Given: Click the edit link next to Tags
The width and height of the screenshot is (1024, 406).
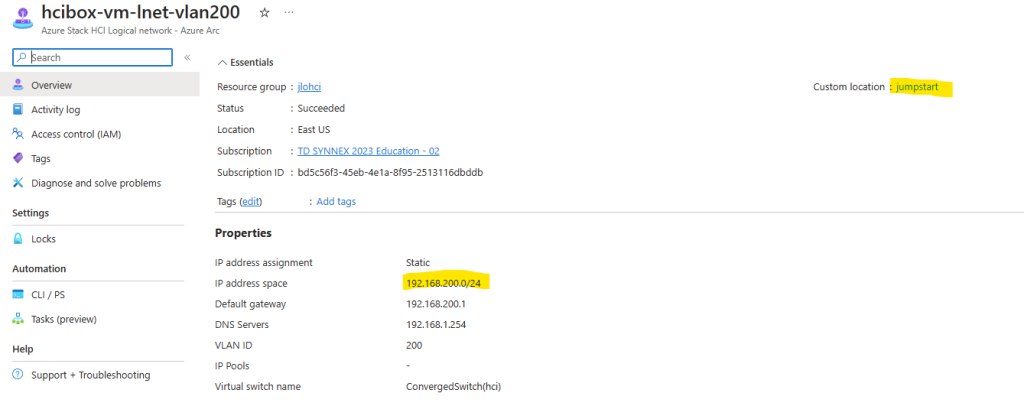Looking at the screenshot, I should (x=250, y=202).
